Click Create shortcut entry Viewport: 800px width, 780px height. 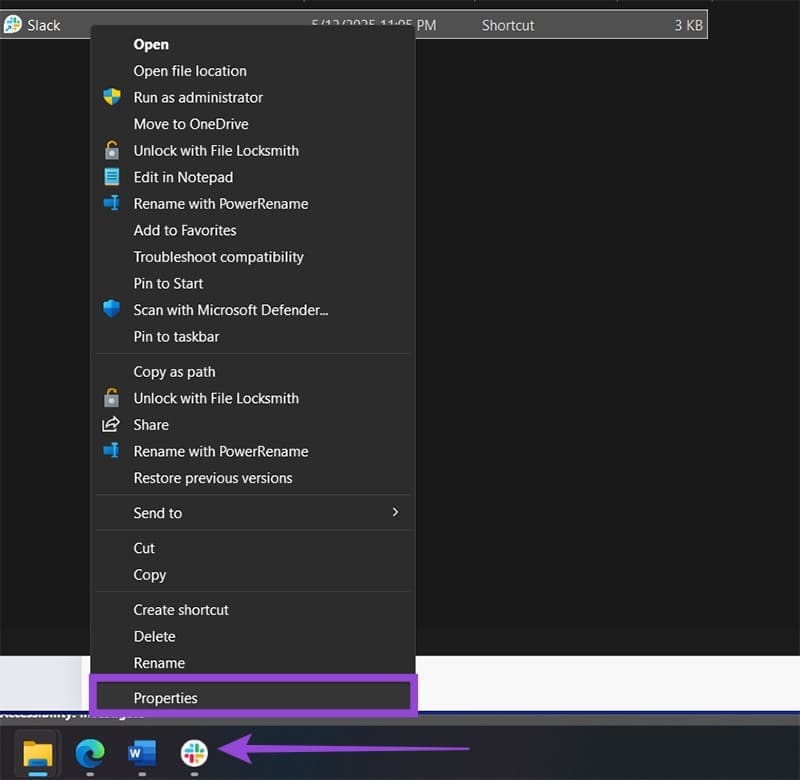(181, 610)
